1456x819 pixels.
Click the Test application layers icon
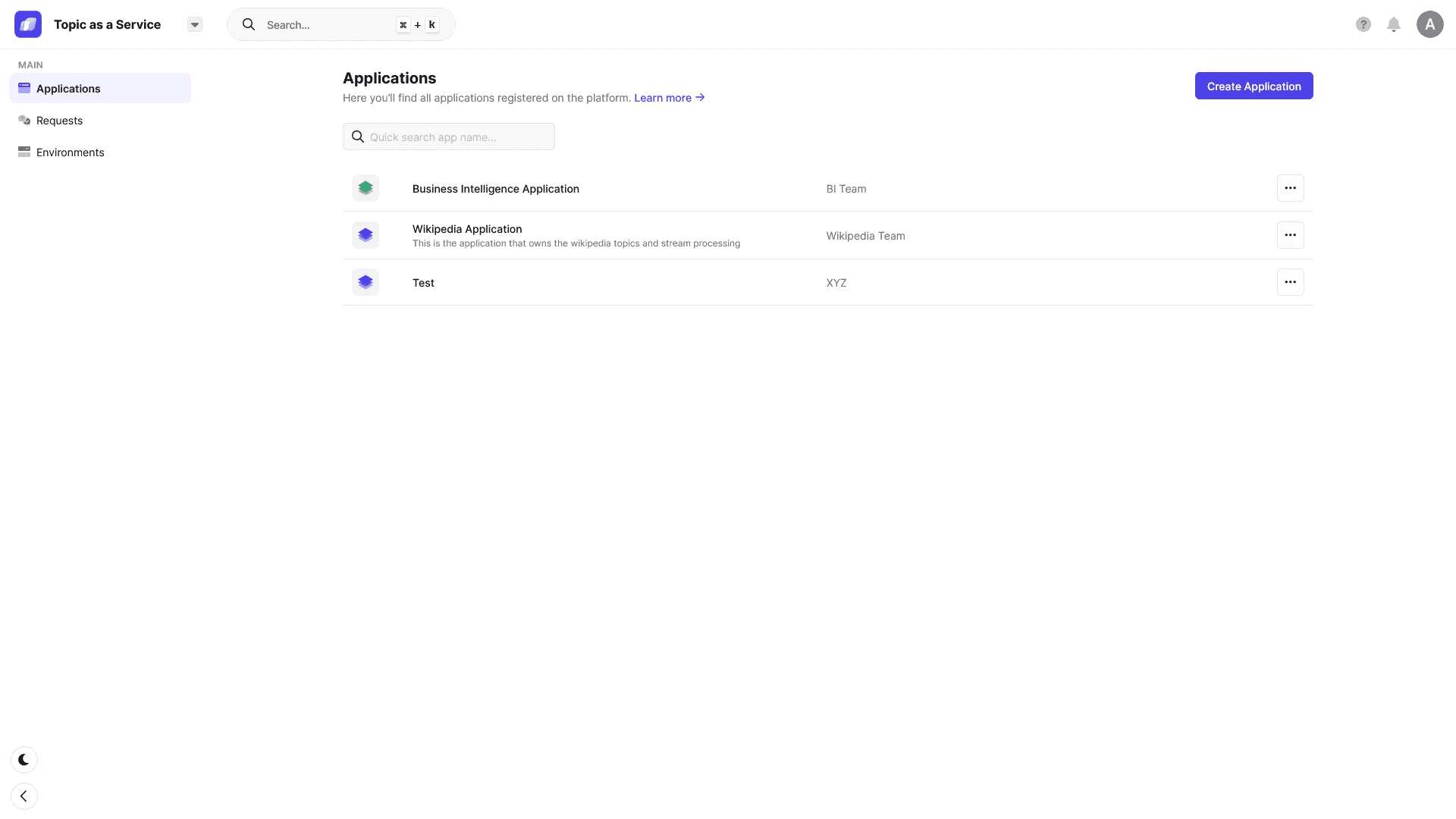coord(366,282)
